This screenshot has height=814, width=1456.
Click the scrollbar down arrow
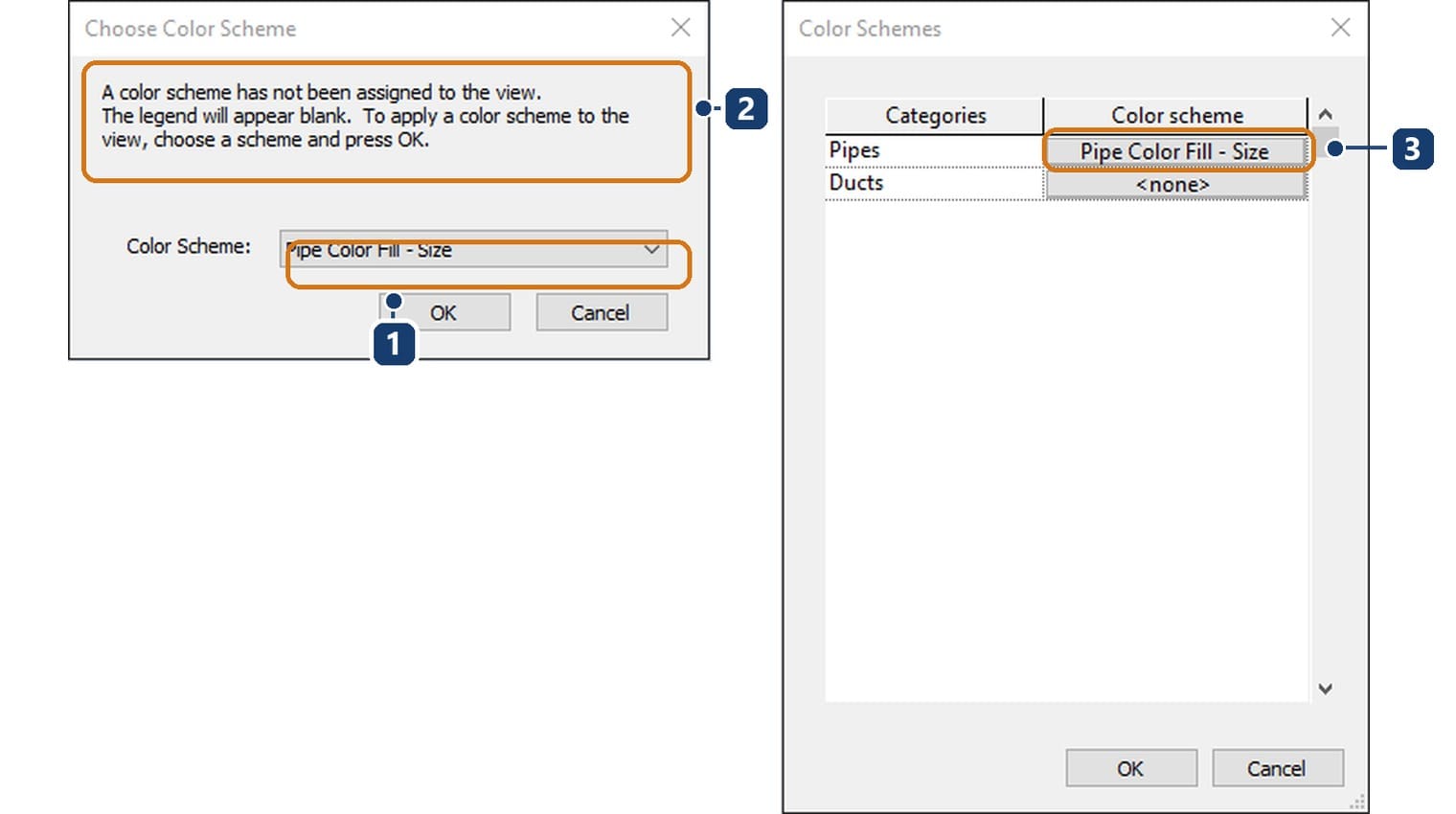1325,689
